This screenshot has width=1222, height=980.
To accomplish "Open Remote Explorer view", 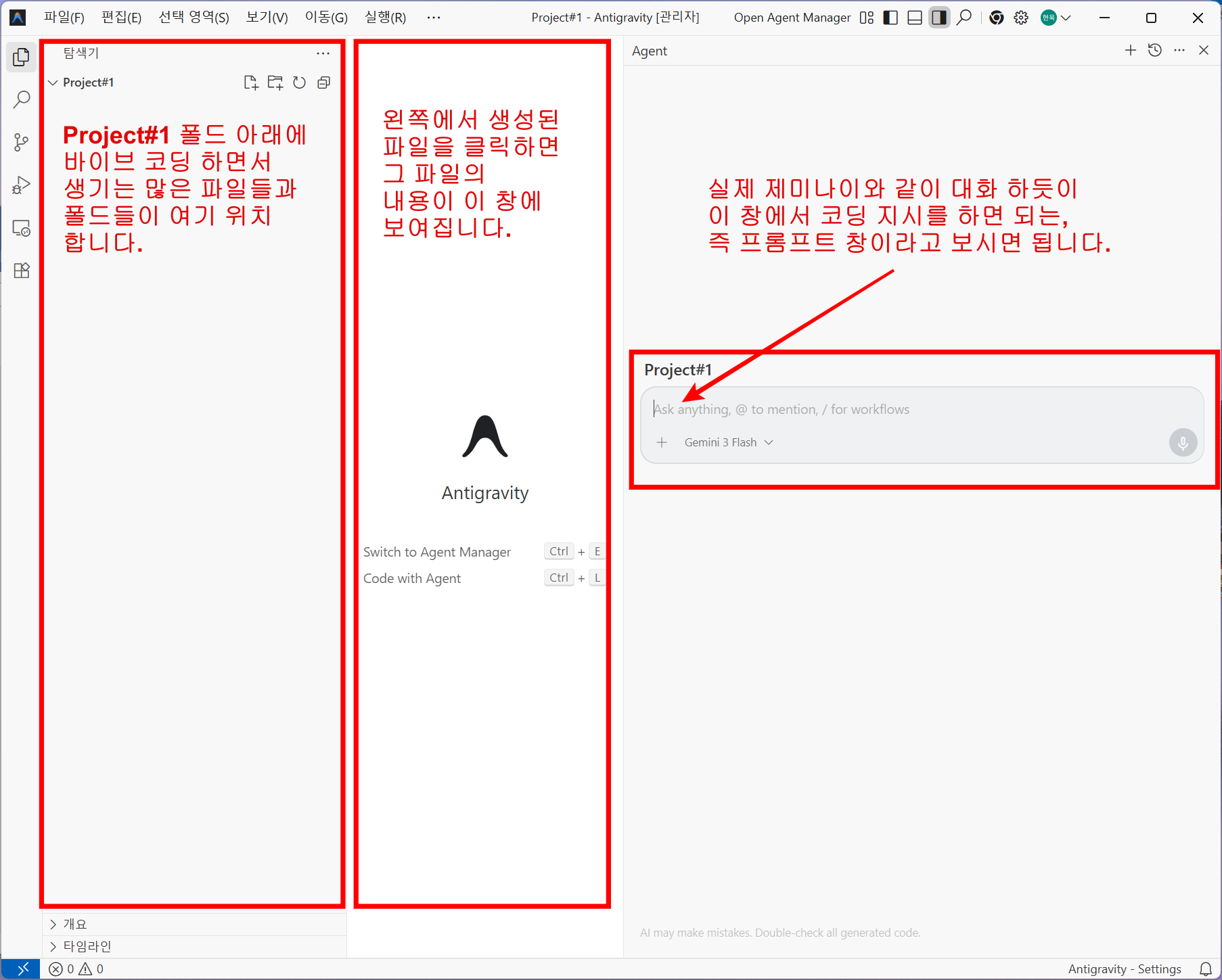I will click(x=21, y=228).
